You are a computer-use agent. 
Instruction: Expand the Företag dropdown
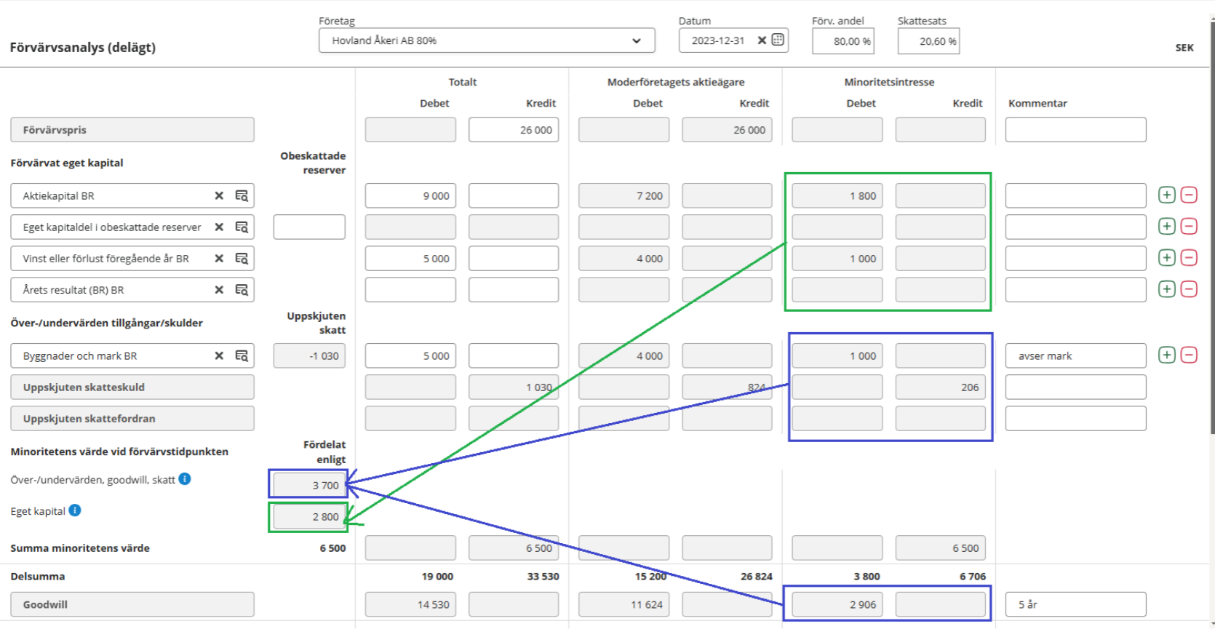pos(636,41)
